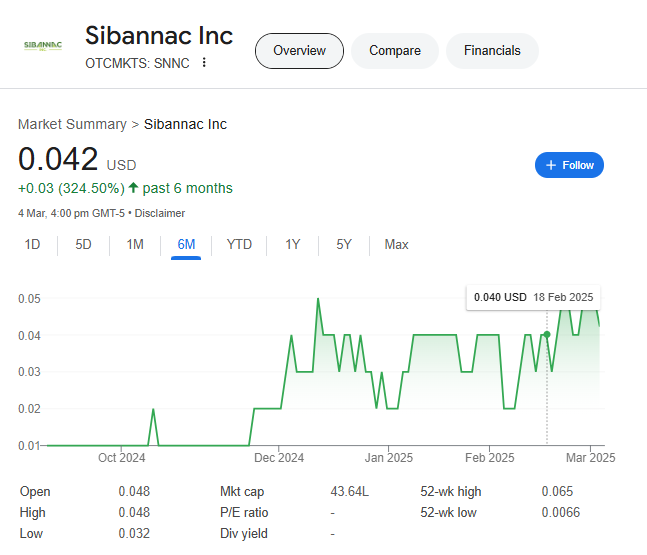This screenshot has height=555, width=647.
Task: Switch chart to 1M range
Action: point(135,244)
